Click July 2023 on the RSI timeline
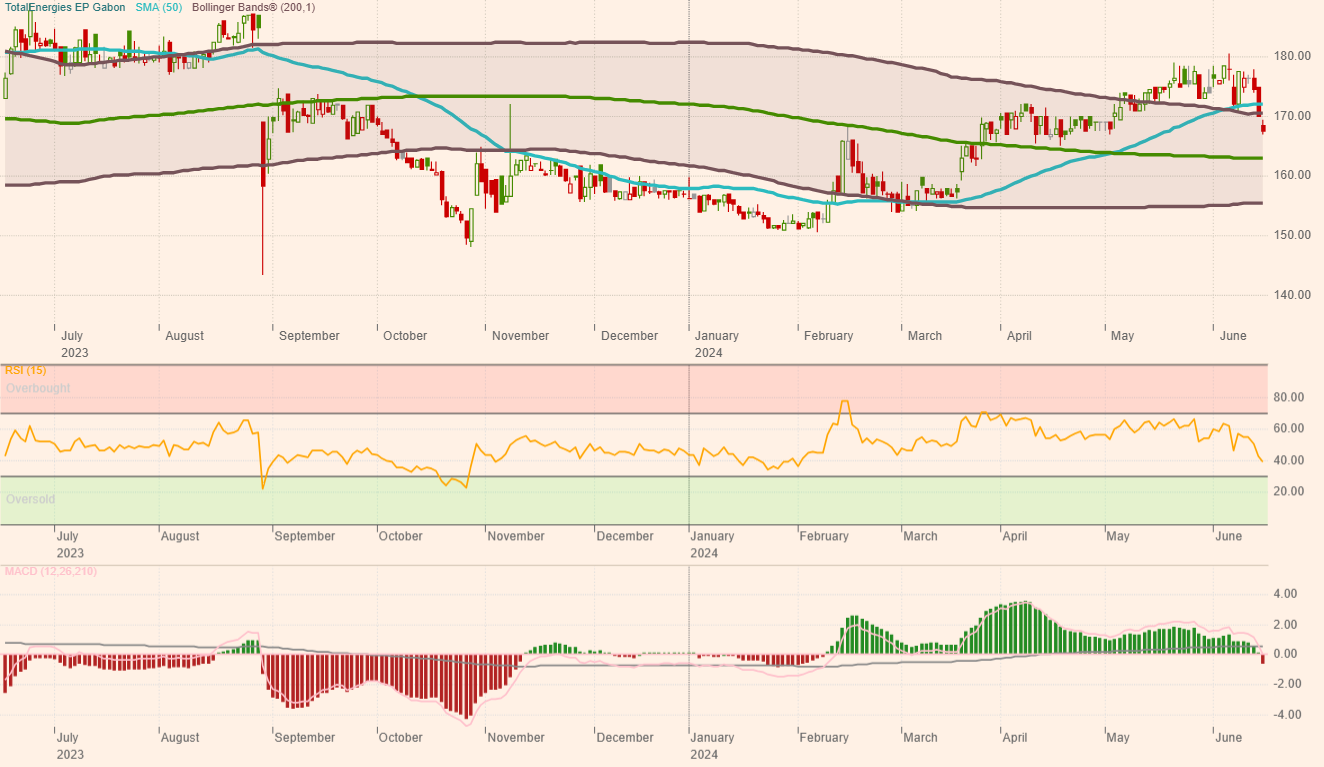 coord(70,544)
